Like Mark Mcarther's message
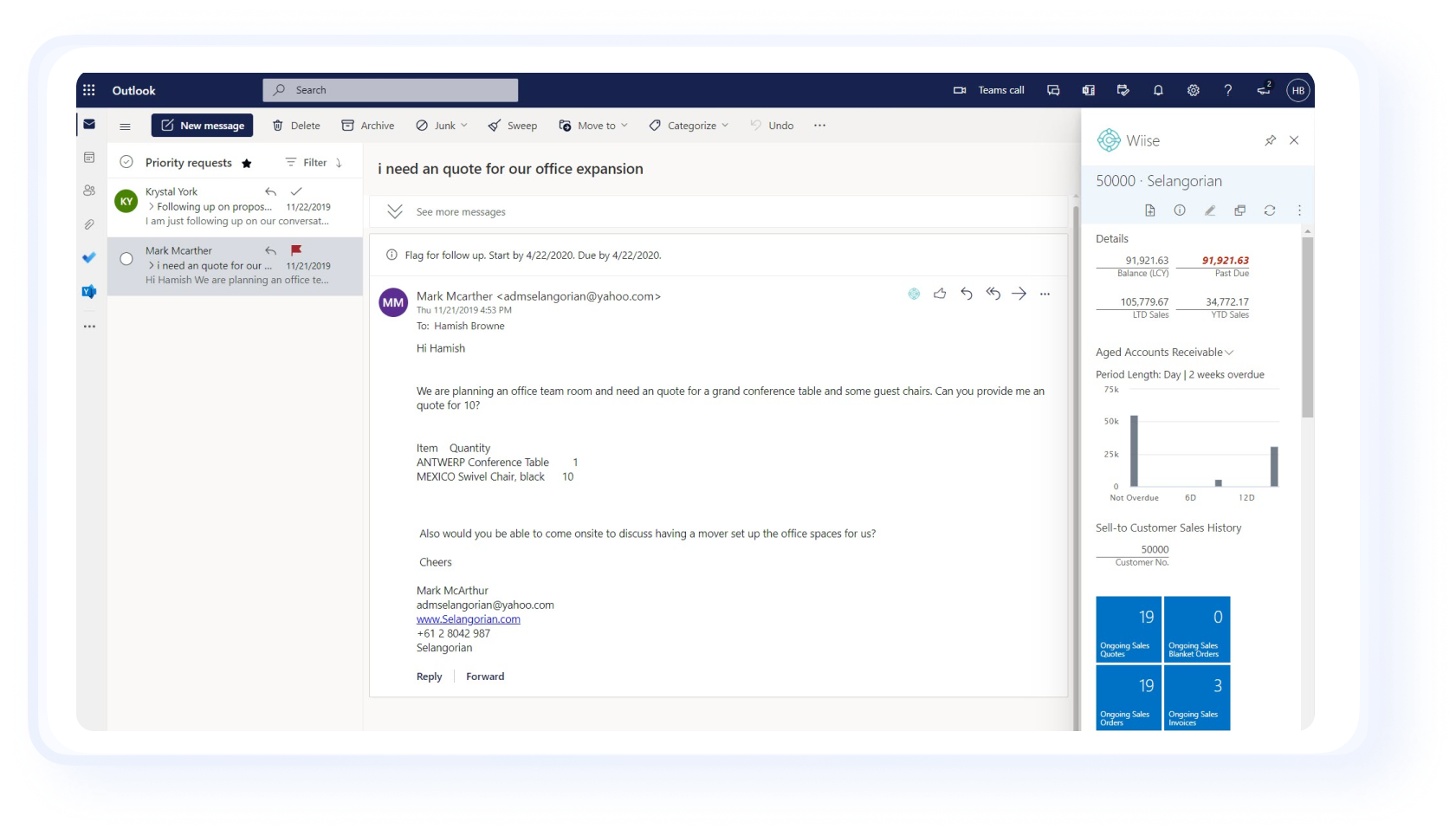 [x=940, y=294]
